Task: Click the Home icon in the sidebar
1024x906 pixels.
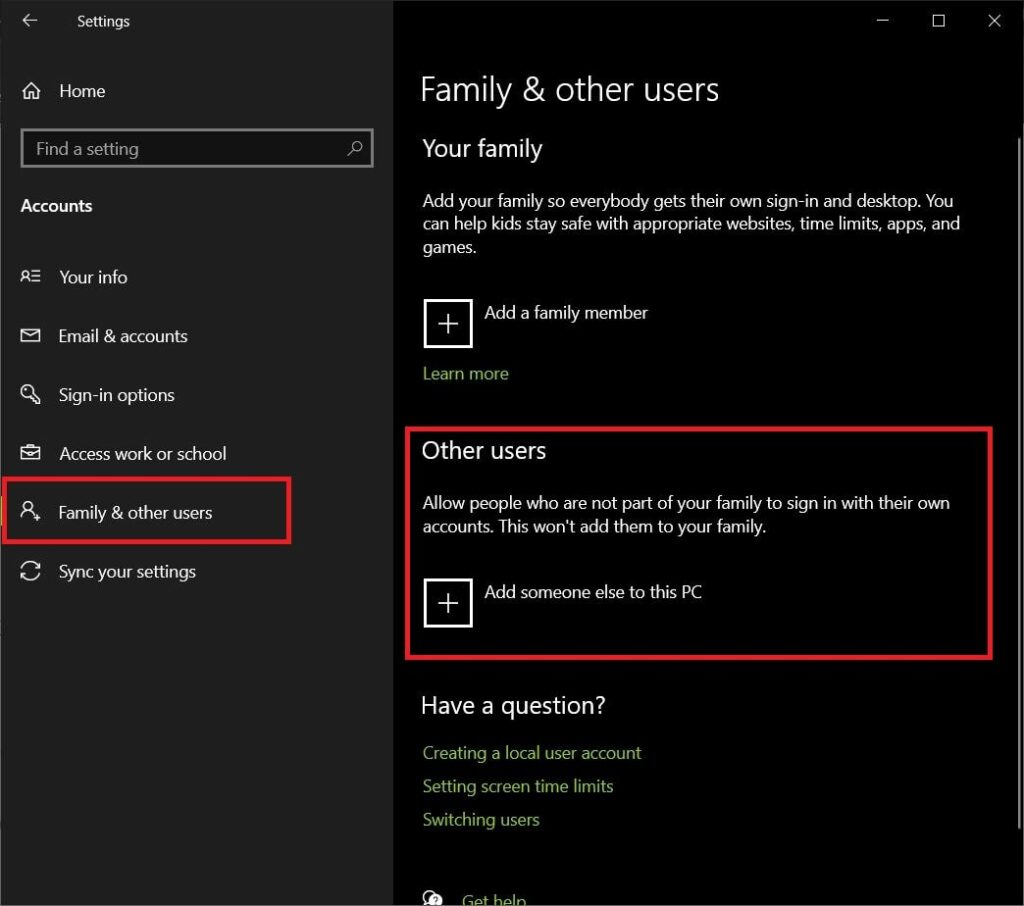Action: click(31, 90)
